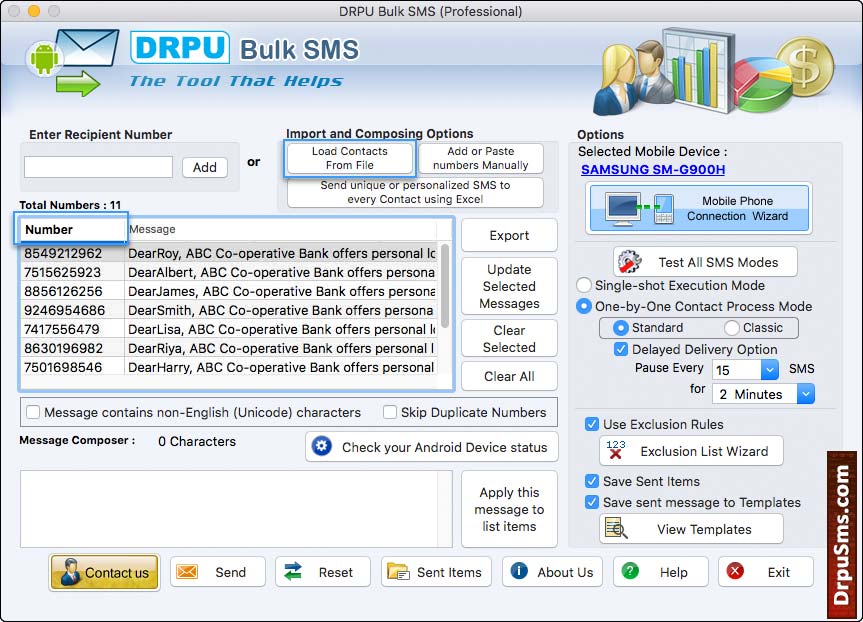Open the Pause Every 15 SMS dropdown
The width and height of the screenshot is (863, 622).
click(x=769, y=369)
